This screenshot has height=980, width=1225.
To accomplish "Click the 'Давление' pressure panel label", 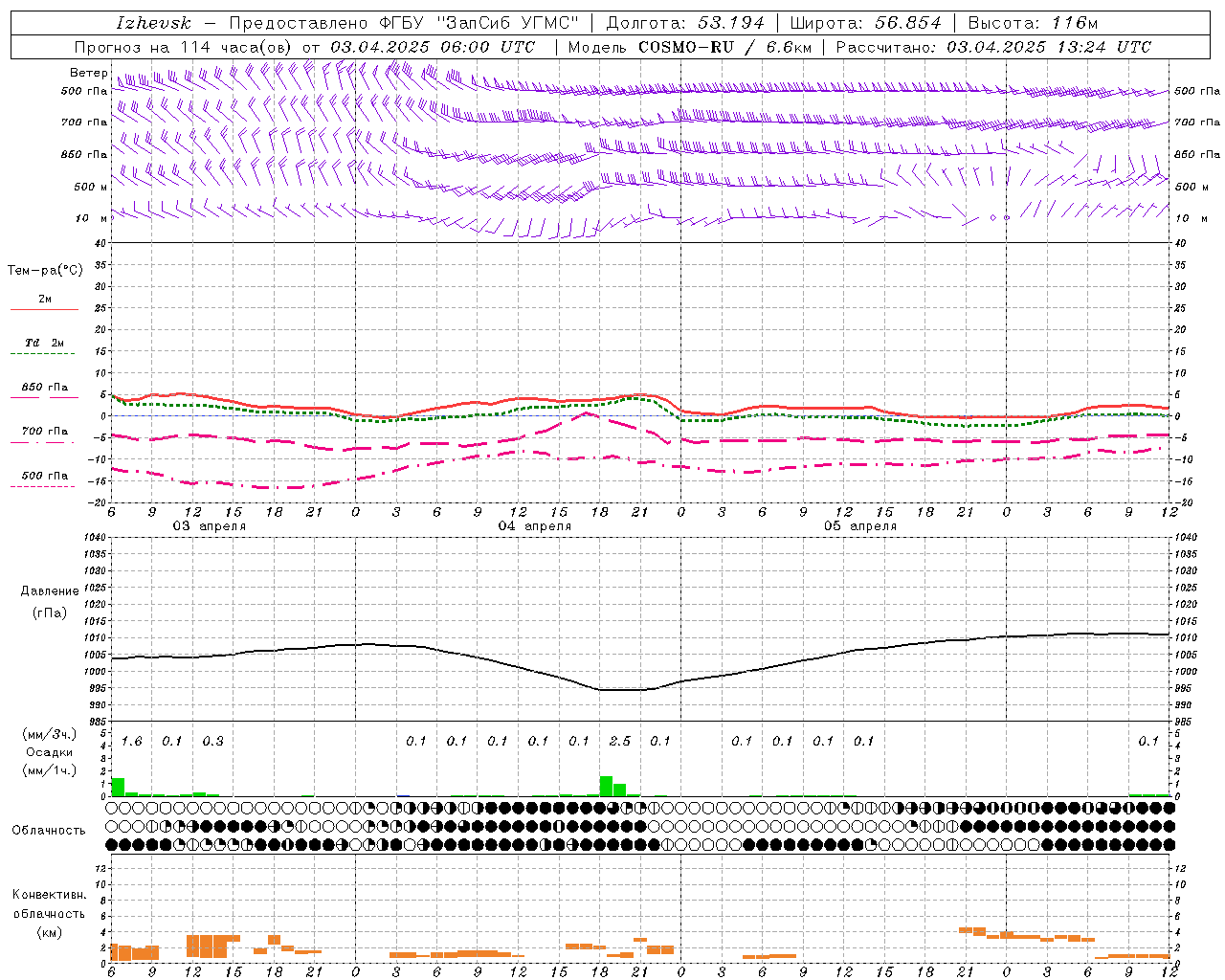I will (50, 591).
